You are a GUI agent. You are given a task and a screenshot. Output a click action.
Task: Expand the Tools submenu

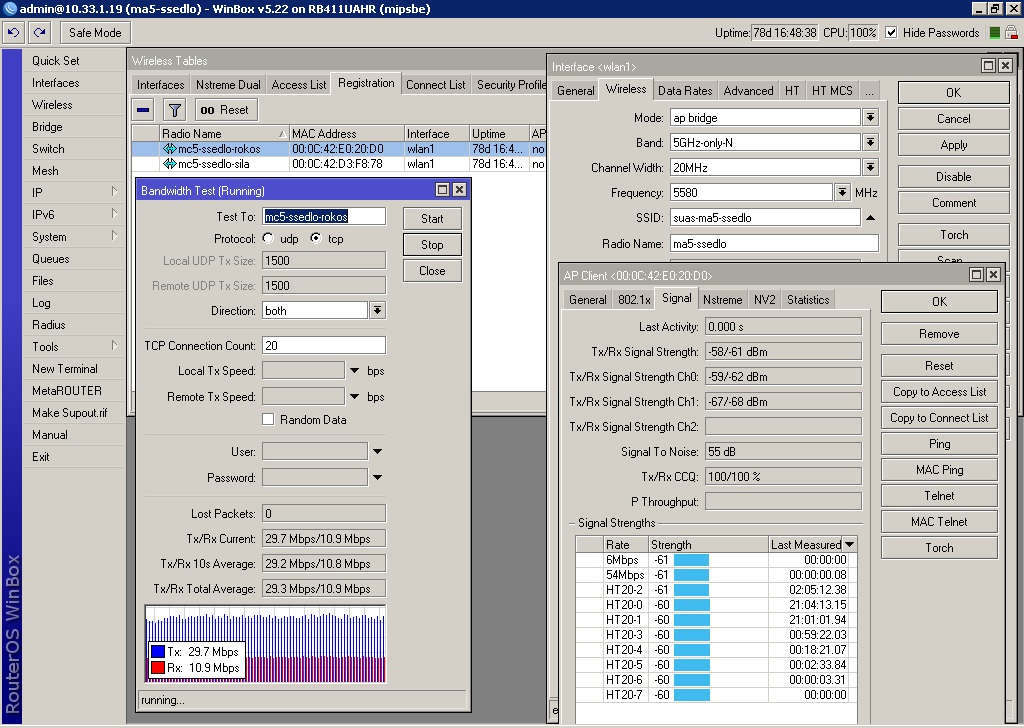pos(114,346)
